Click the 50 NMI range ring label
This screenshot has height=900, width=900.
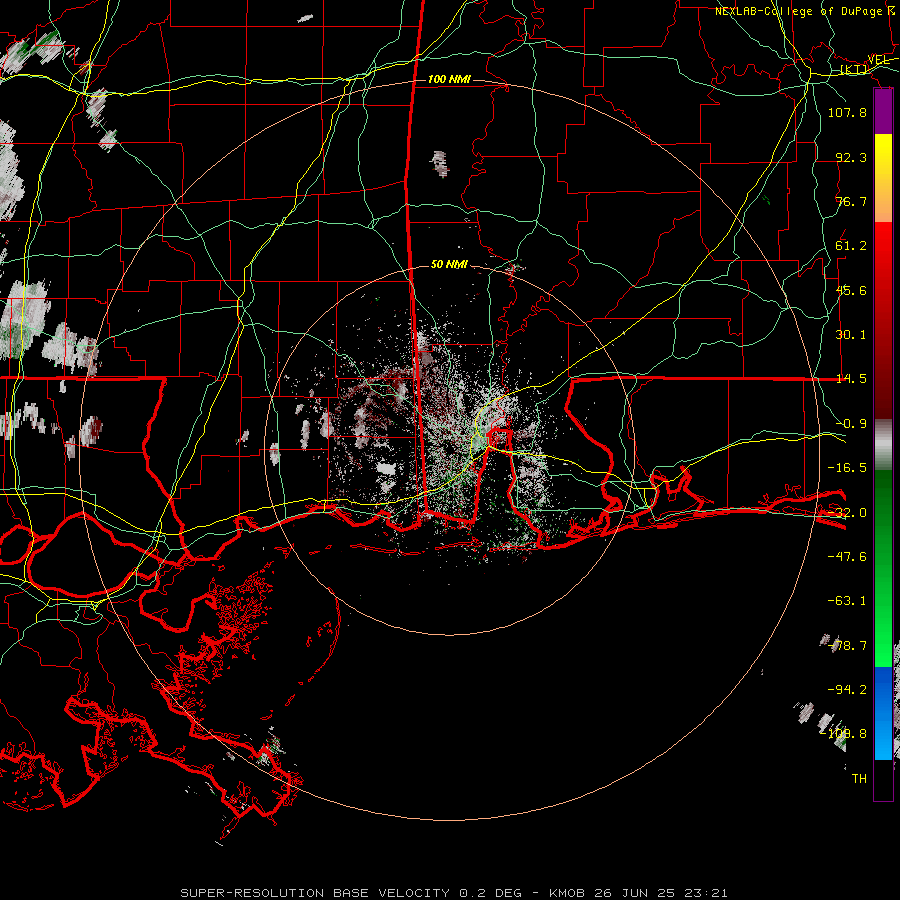click(x=449, y=265)
